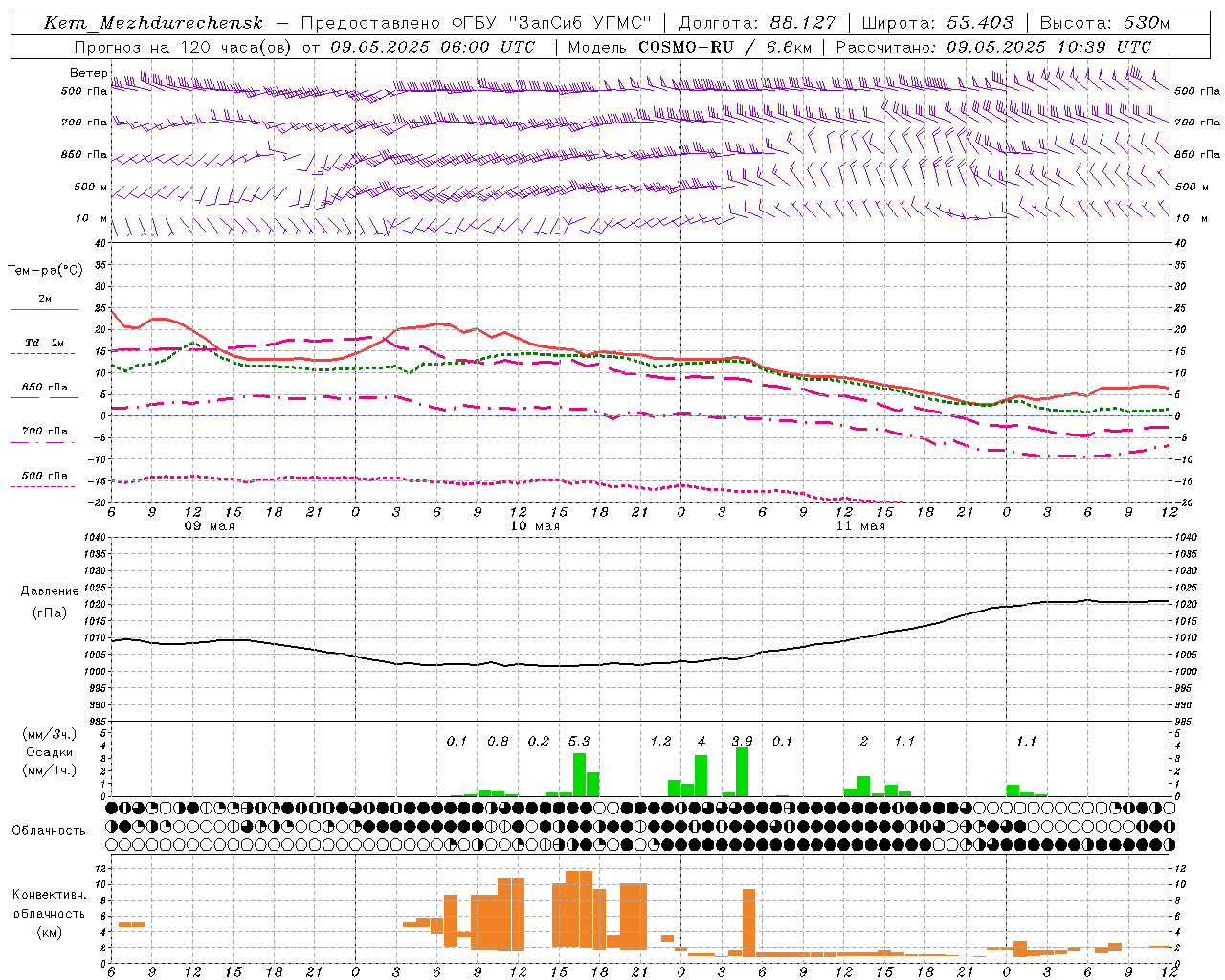Click the '11 мая' date label
The width and height of the screenshot is (1225, 980).
click(x=859, y=525)
